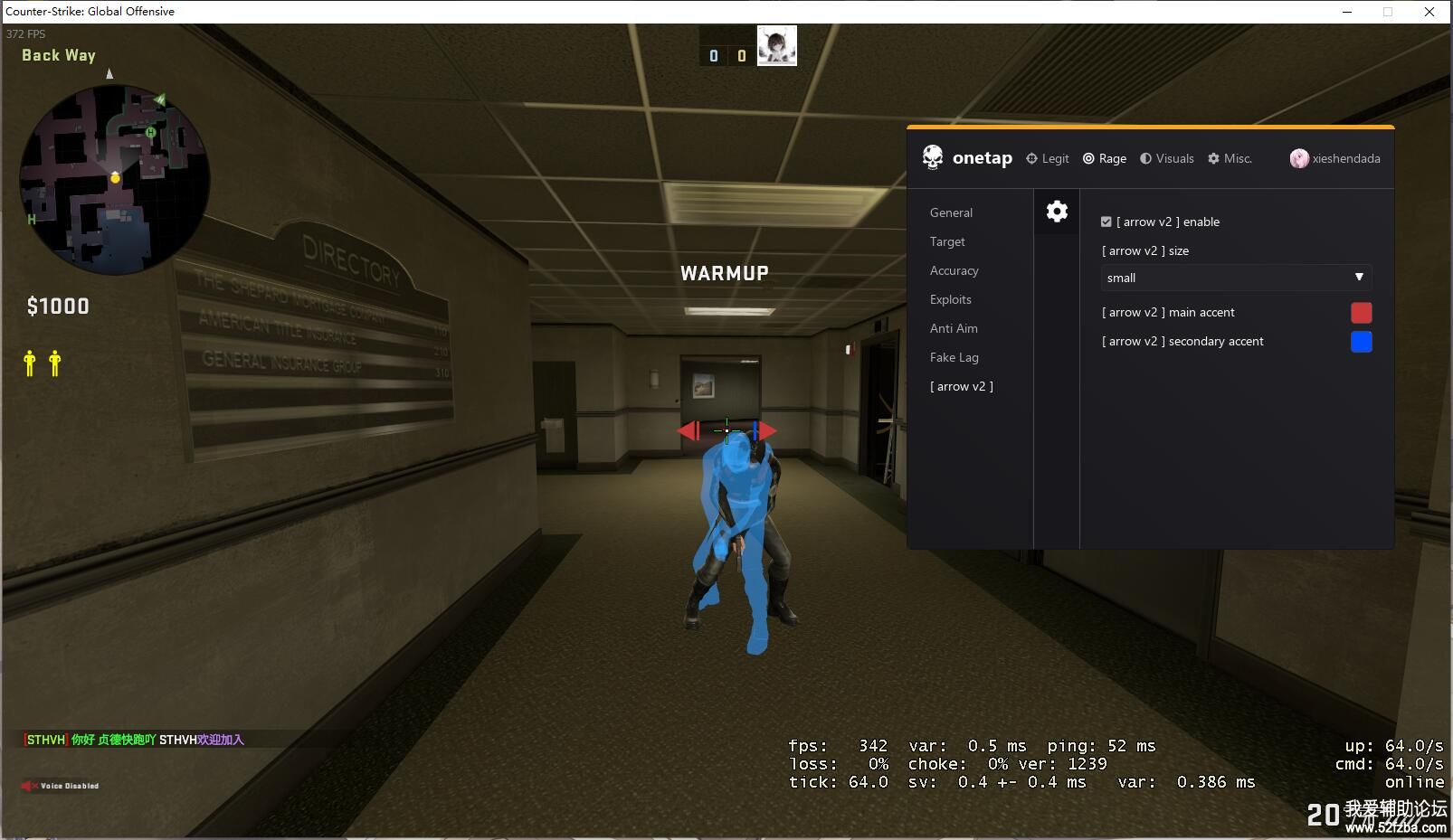1453x840 pixels.
Task: Select Anti Aim in the sidebar
Action: (x=954, y=328)
